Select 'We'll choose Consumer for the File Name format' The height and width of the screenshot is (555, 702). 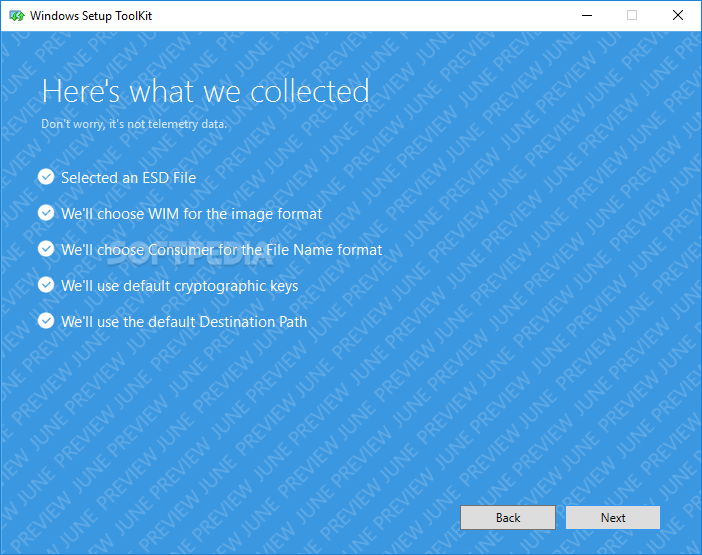(222, 250)
